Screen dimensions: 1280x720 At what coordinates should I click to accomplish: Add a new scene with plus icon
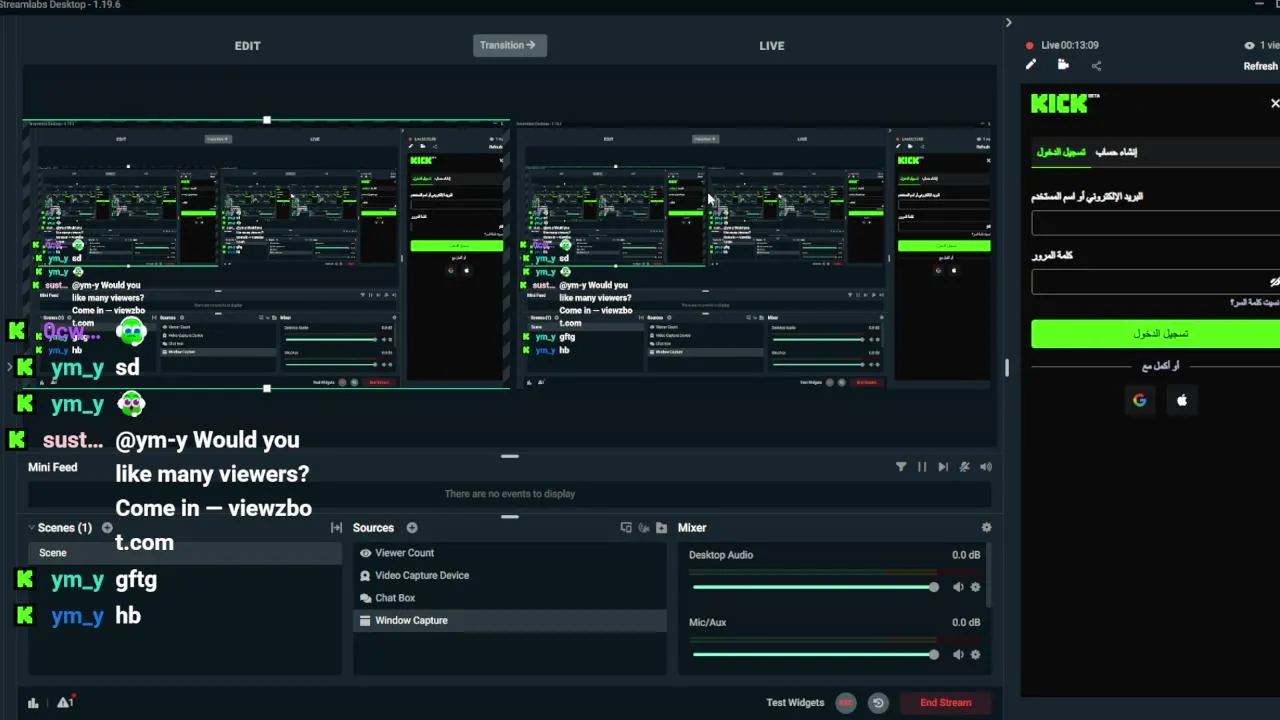[x=107, y=528]
